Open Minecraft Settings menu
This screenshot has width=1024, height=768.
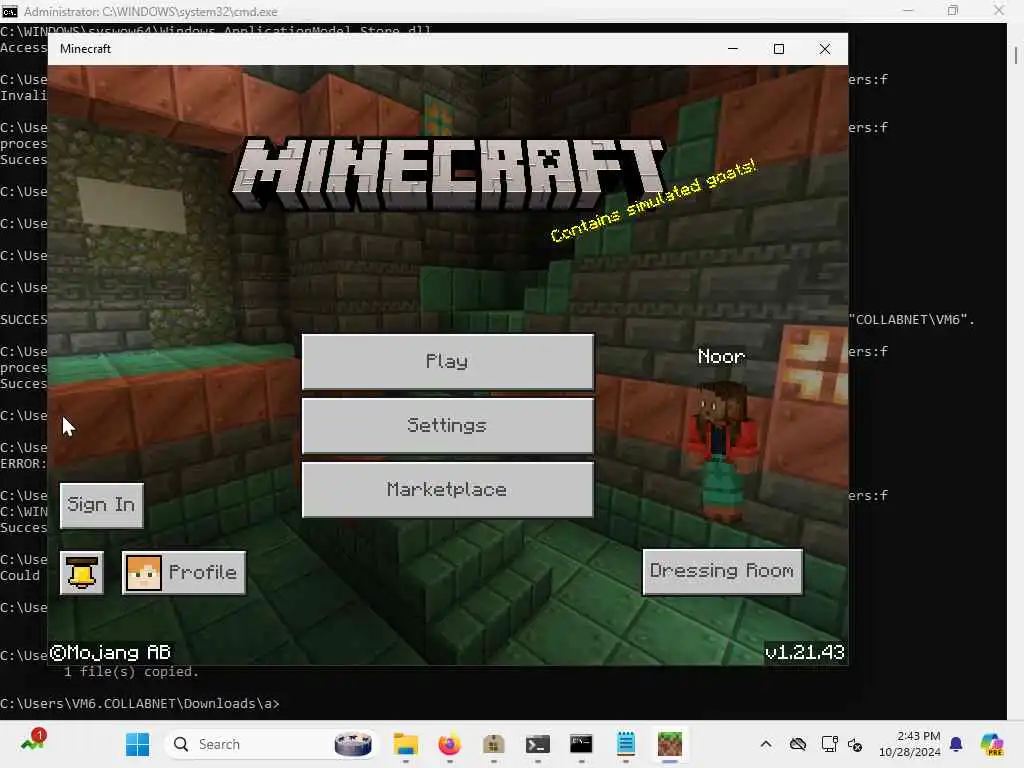(447, 426)
